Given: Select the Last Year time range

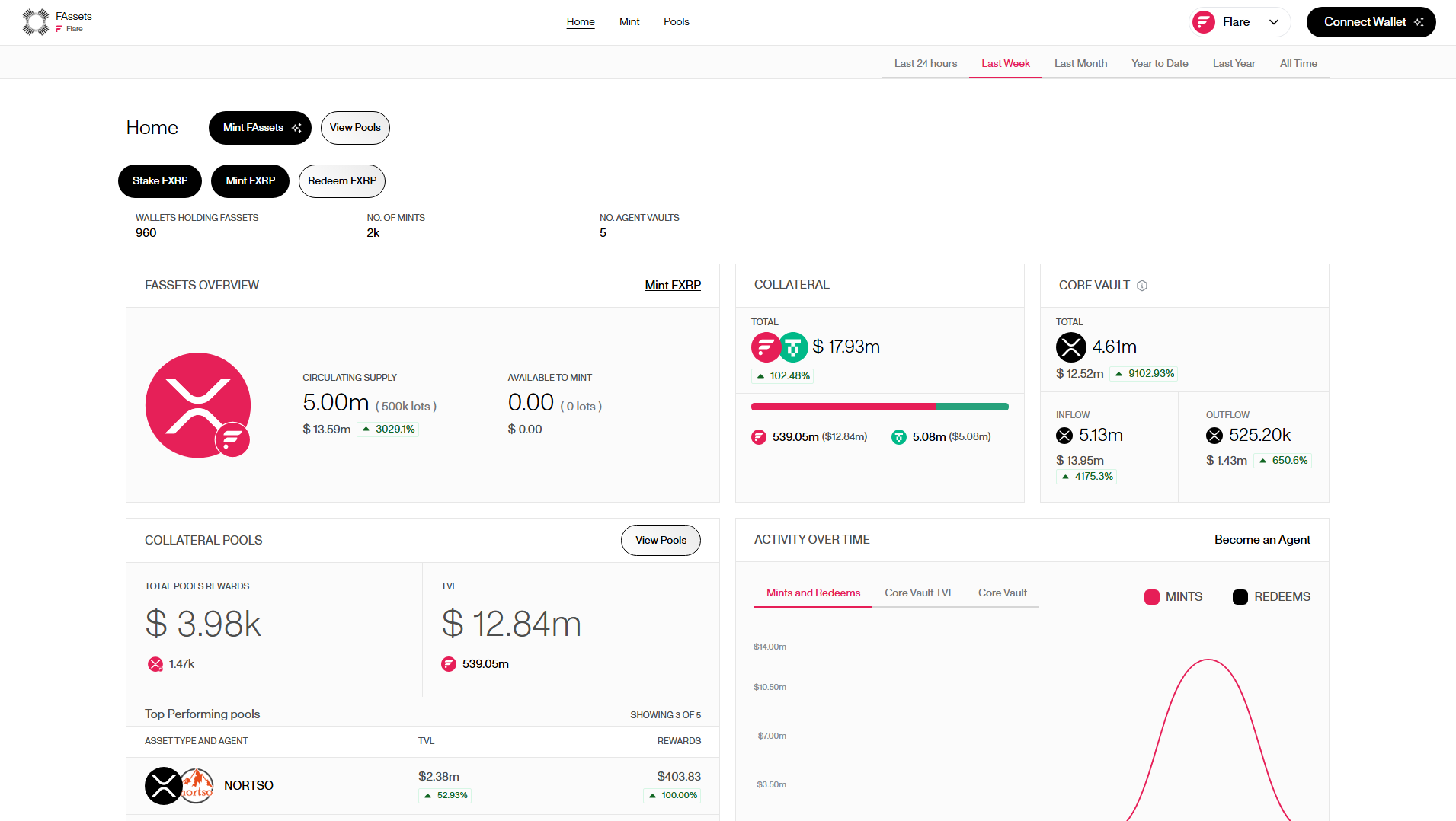Looking at the screenshot, I should pyautogui.click(x=1234, y=63).
